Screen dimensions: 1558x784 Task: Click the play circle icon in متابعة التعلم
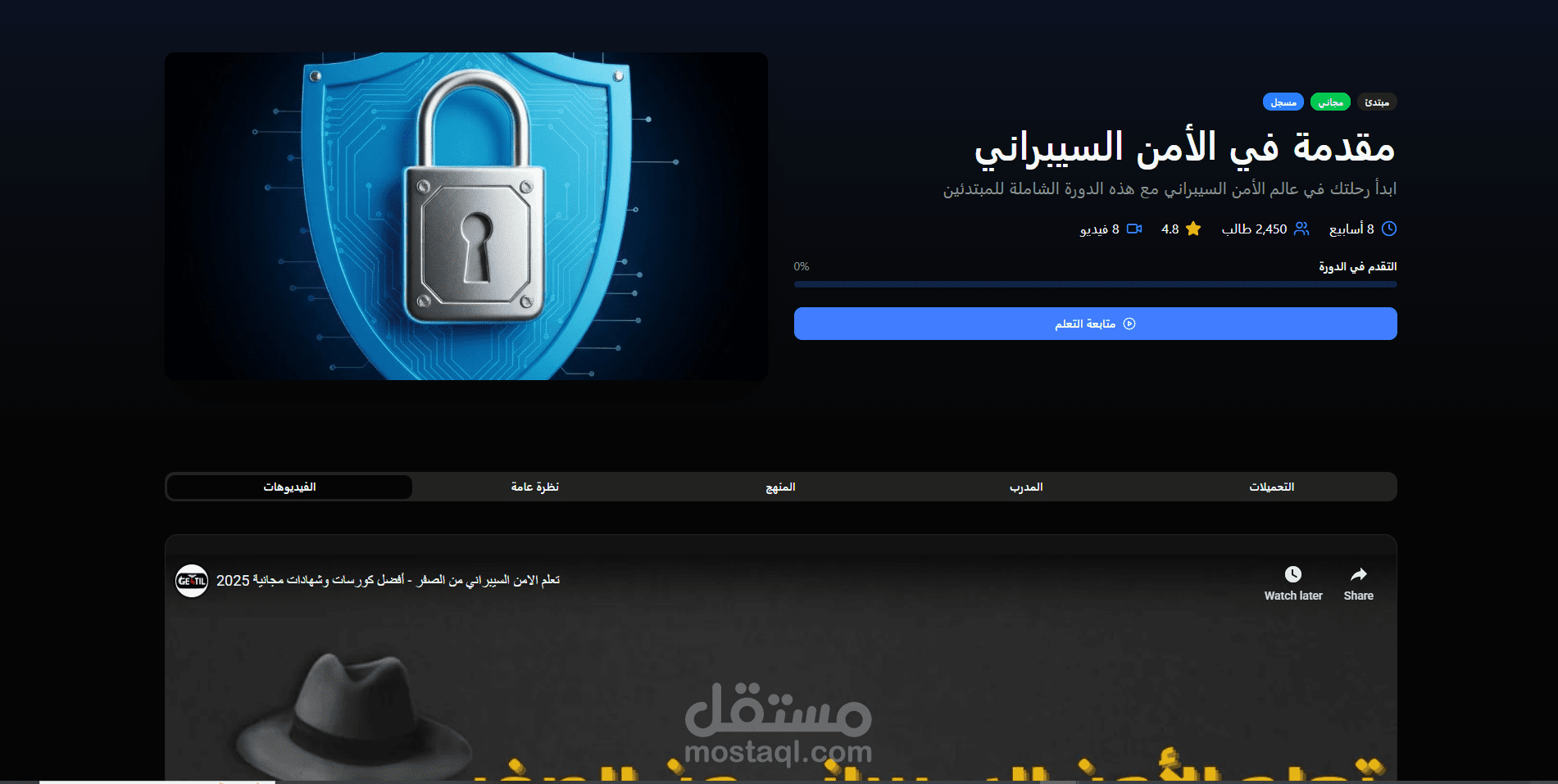click(x=1129, y=324)
